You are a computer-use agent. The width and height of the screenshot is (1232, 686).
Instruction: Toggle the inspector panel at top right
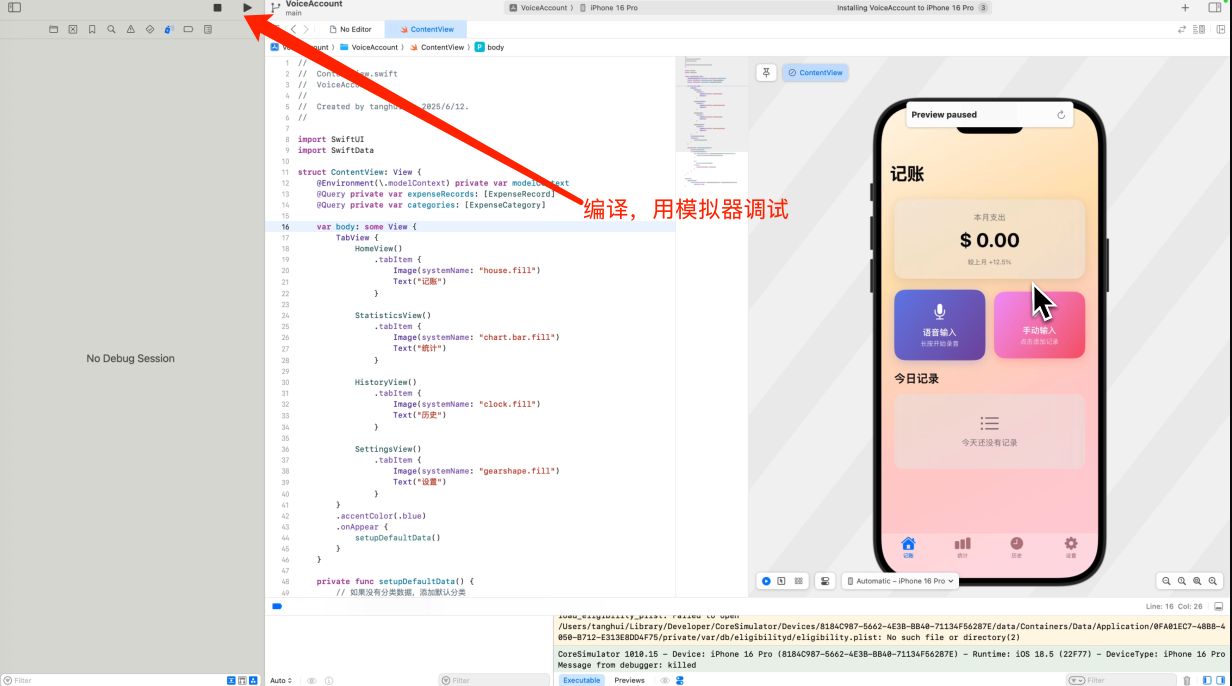click(x=1214, y=8)
